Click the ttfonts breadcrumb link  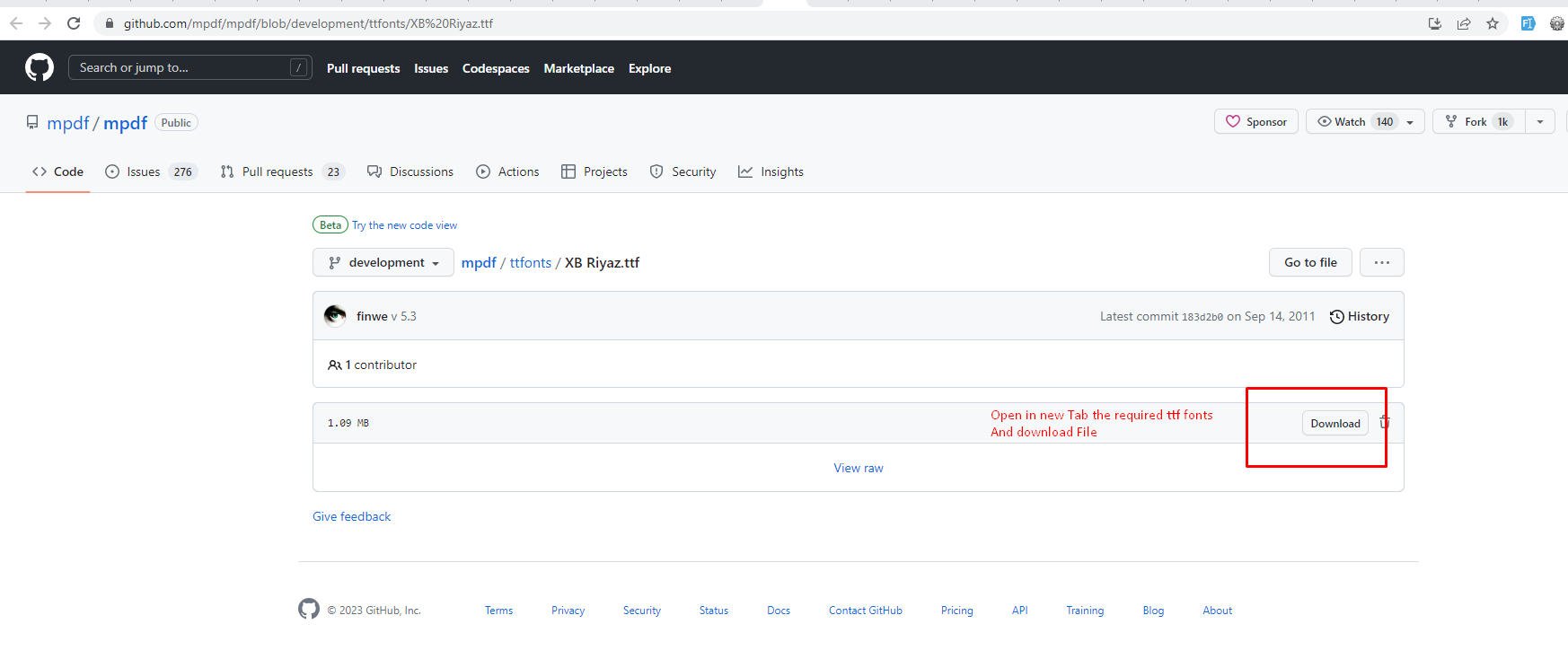531,262
